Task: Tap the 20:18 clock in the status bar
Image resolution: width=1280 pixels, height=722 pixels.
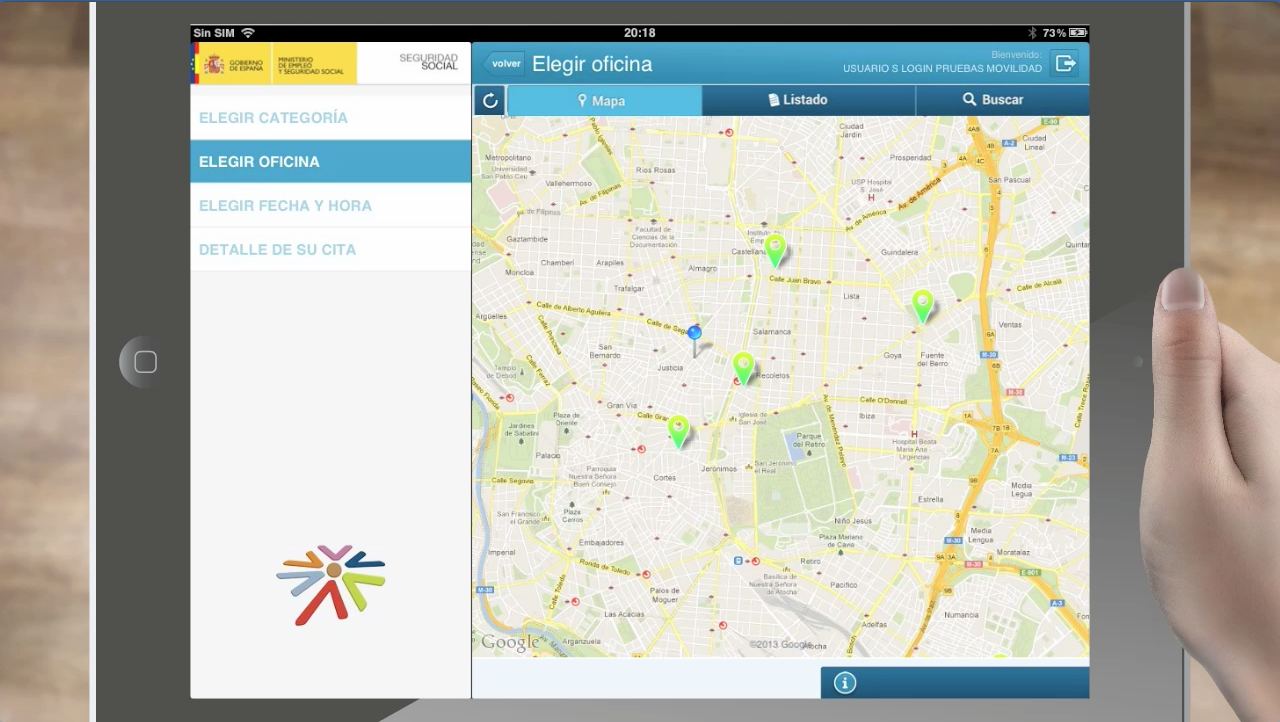Action: tap(639, 33)
